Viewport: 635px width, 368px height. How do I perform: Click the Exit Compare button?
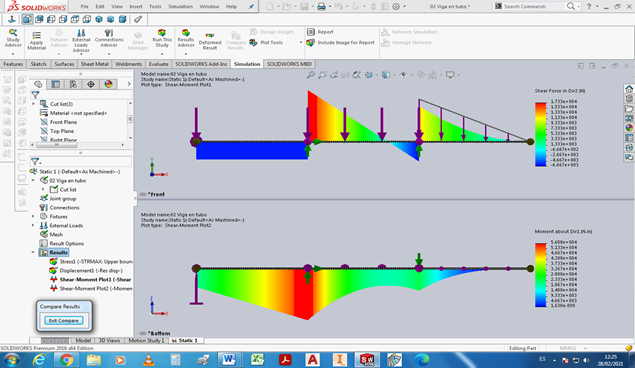point(64,321)
